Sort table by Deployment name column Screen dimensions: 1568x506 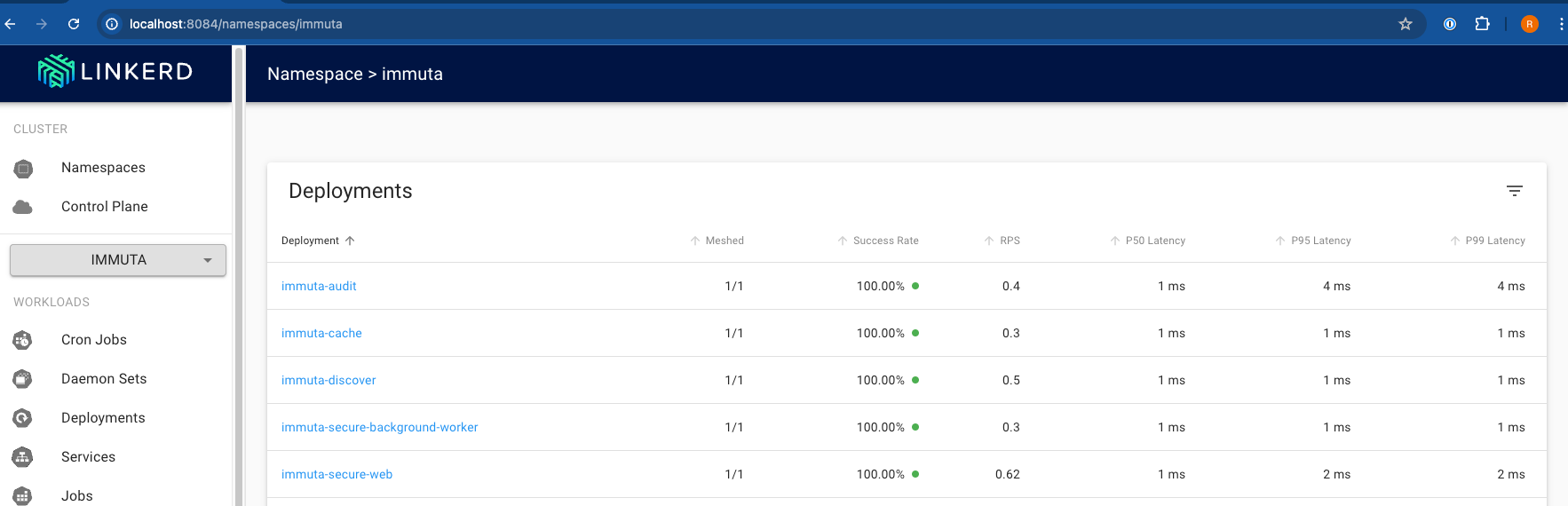[x=310, y=241]
